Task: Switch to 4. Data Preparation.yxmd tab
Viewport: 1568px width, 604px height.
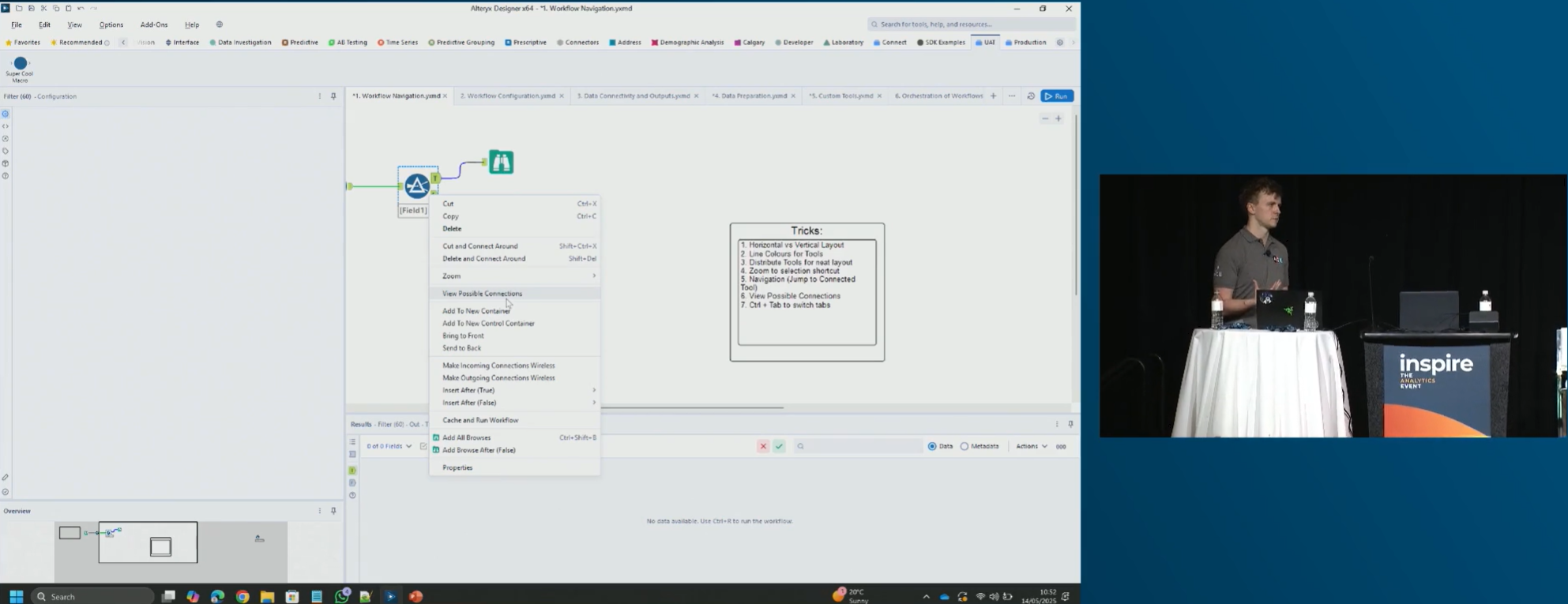Action: [749, 96]
